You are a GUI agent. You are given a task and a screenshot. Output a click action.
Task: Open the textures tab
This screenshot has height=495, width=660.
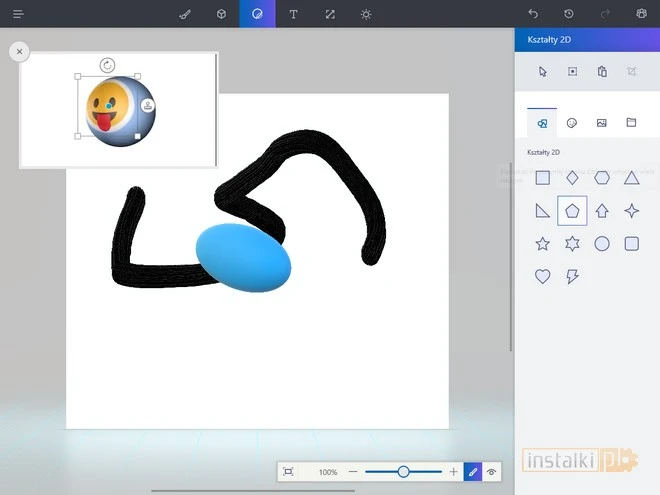(601, 123)
